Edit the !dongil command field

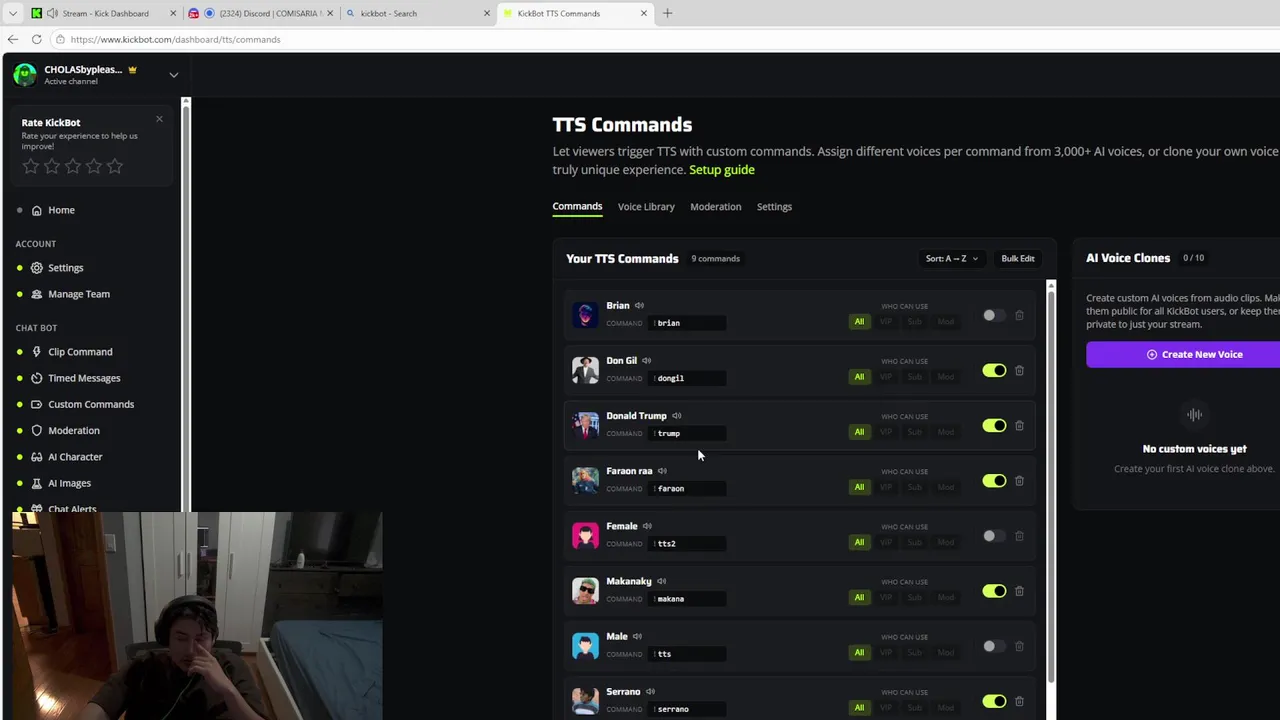click(688, 378)
